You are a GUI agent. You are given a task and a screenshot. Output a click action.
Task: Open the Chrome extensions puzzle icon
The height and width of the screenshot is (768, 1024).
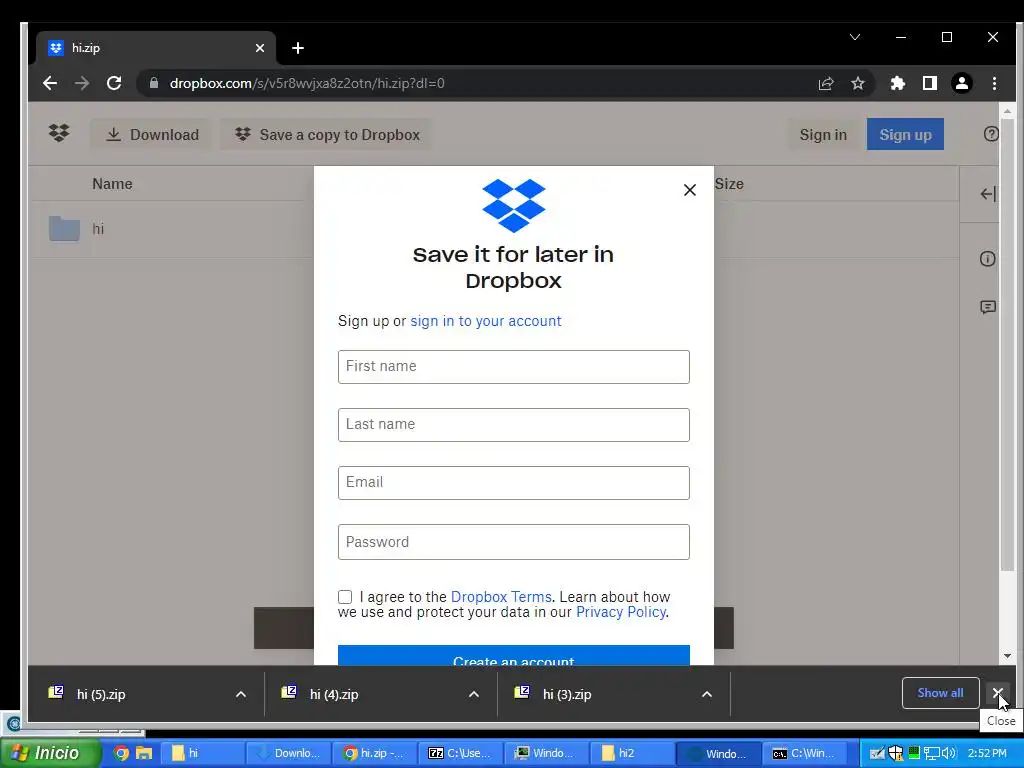pyautogui.click(x=898, y=83)
